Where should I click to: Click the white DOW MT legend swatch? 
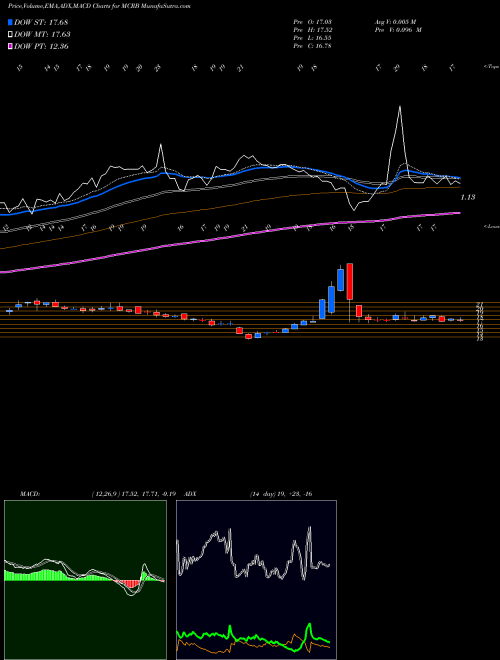(10, 35)
